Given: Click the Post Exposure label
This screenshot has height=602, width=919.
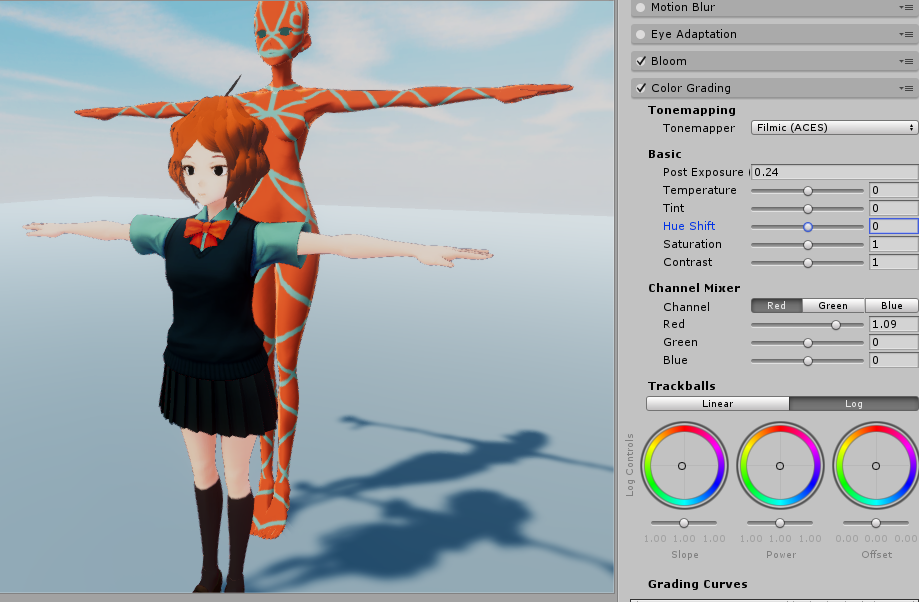Looking at the screenshot, I should pyautogui.click(x=703, y=172).
